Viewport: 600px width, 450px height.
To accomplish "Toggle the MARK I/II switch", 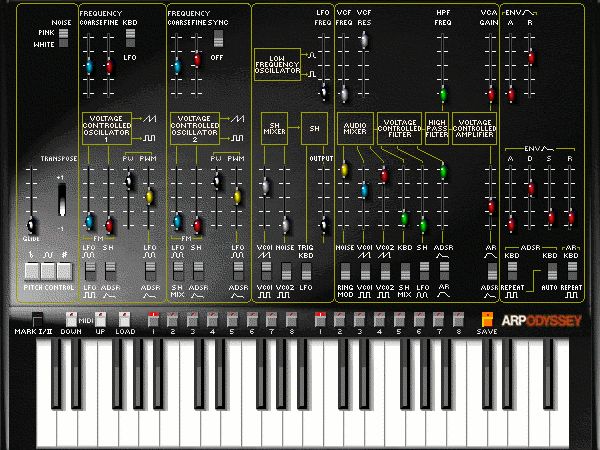I will [x=39, y=320].
